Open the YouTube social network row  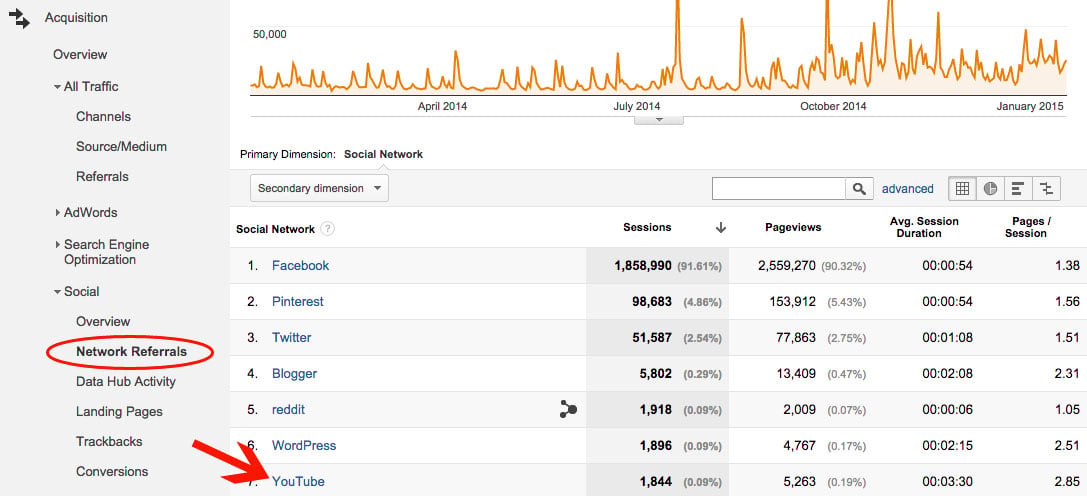tap(298, 482)
